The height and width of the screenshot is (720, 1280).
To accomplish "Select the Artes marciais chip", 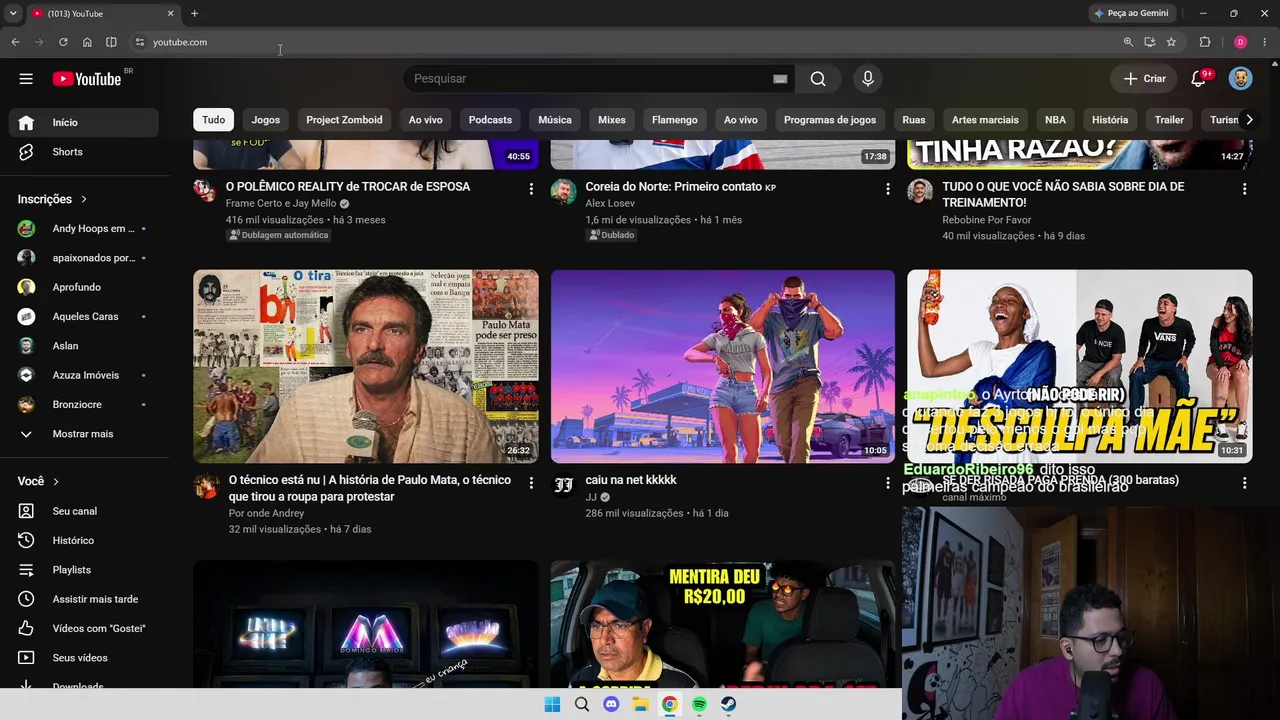I will [985, 120].
